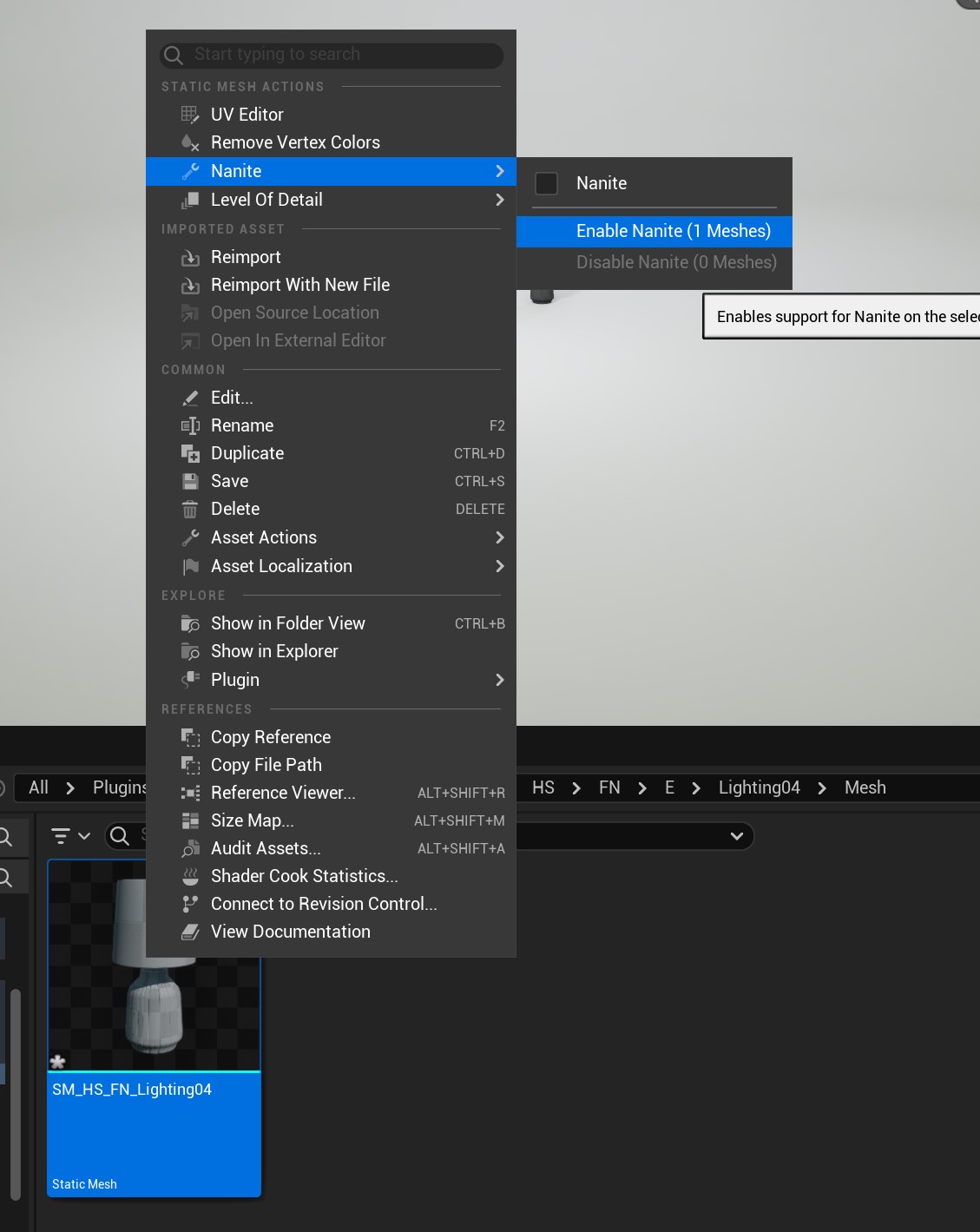This screenshot has height=1232, width=980.
Task: Click the Audit Assets icon
Action: pyautogui.click(x=190, y=848)
